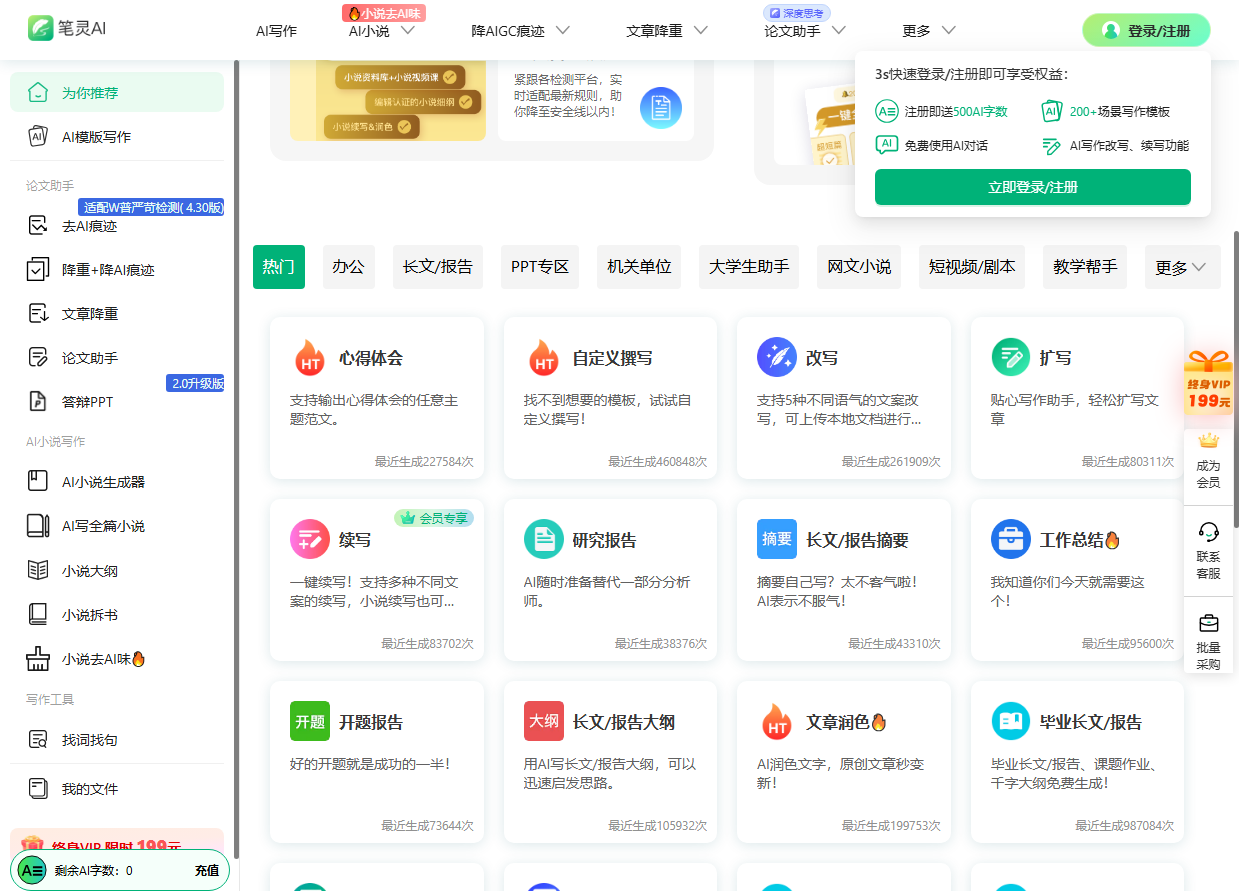Open the 终身VIP 199元 gift promo

1208,382
